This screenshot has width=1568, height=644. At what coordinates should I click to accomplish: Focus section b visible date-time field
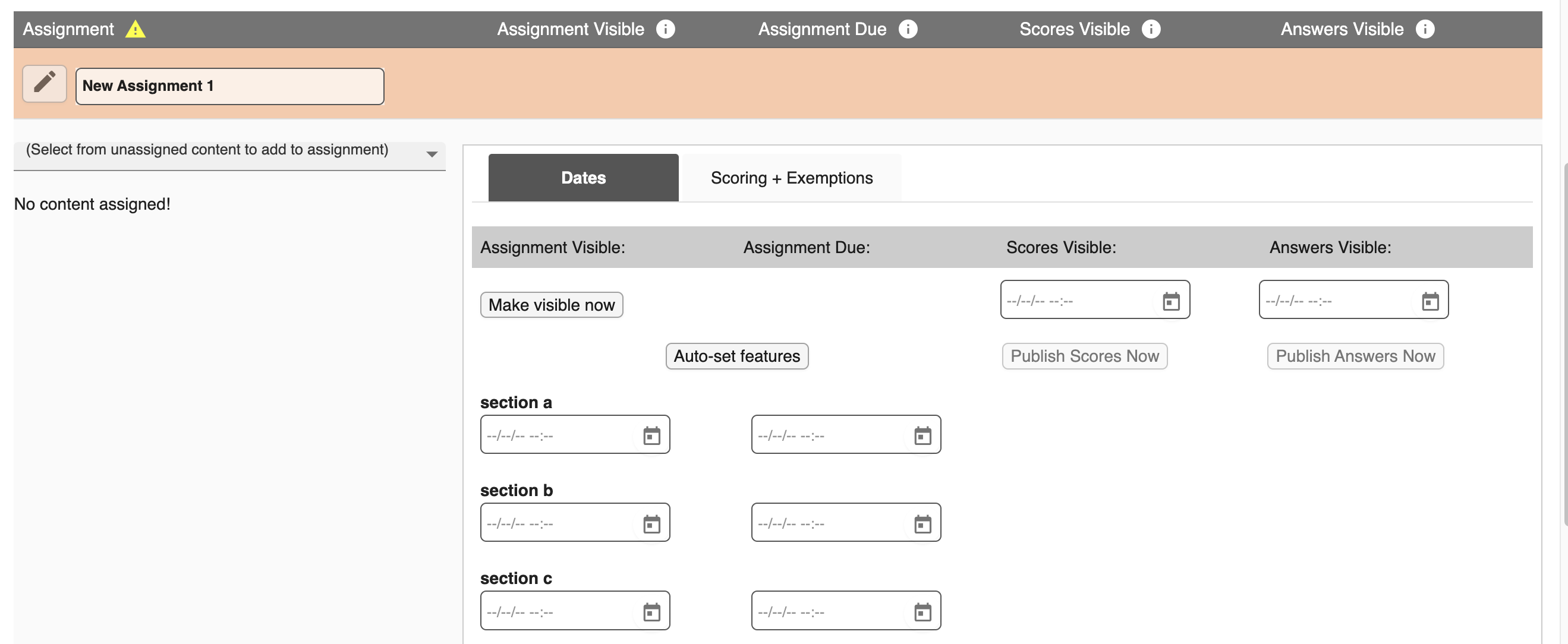575,522
